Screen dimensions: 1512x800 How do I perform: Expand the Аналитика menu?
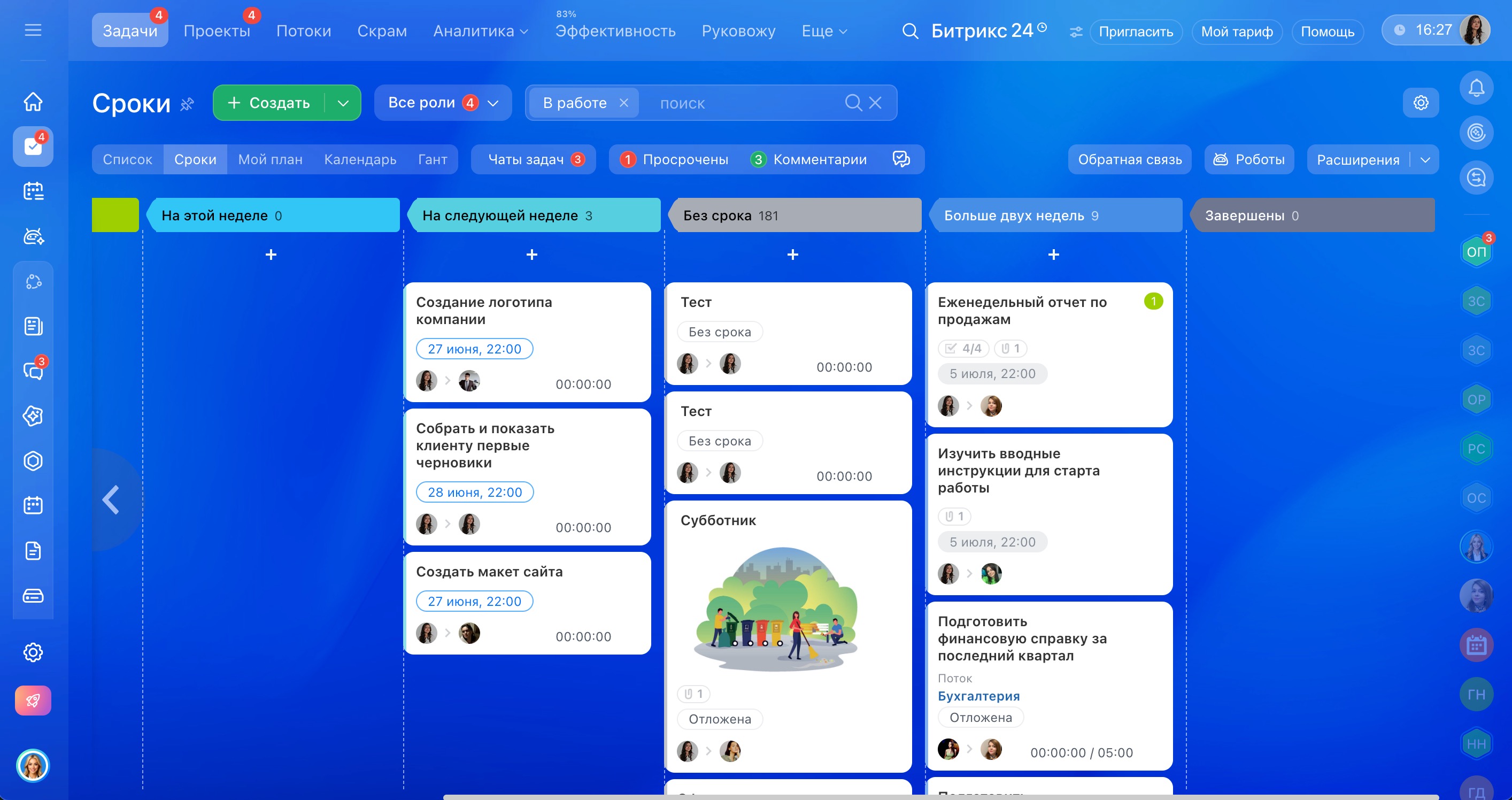pyautogui.click(x=480, y=30)
